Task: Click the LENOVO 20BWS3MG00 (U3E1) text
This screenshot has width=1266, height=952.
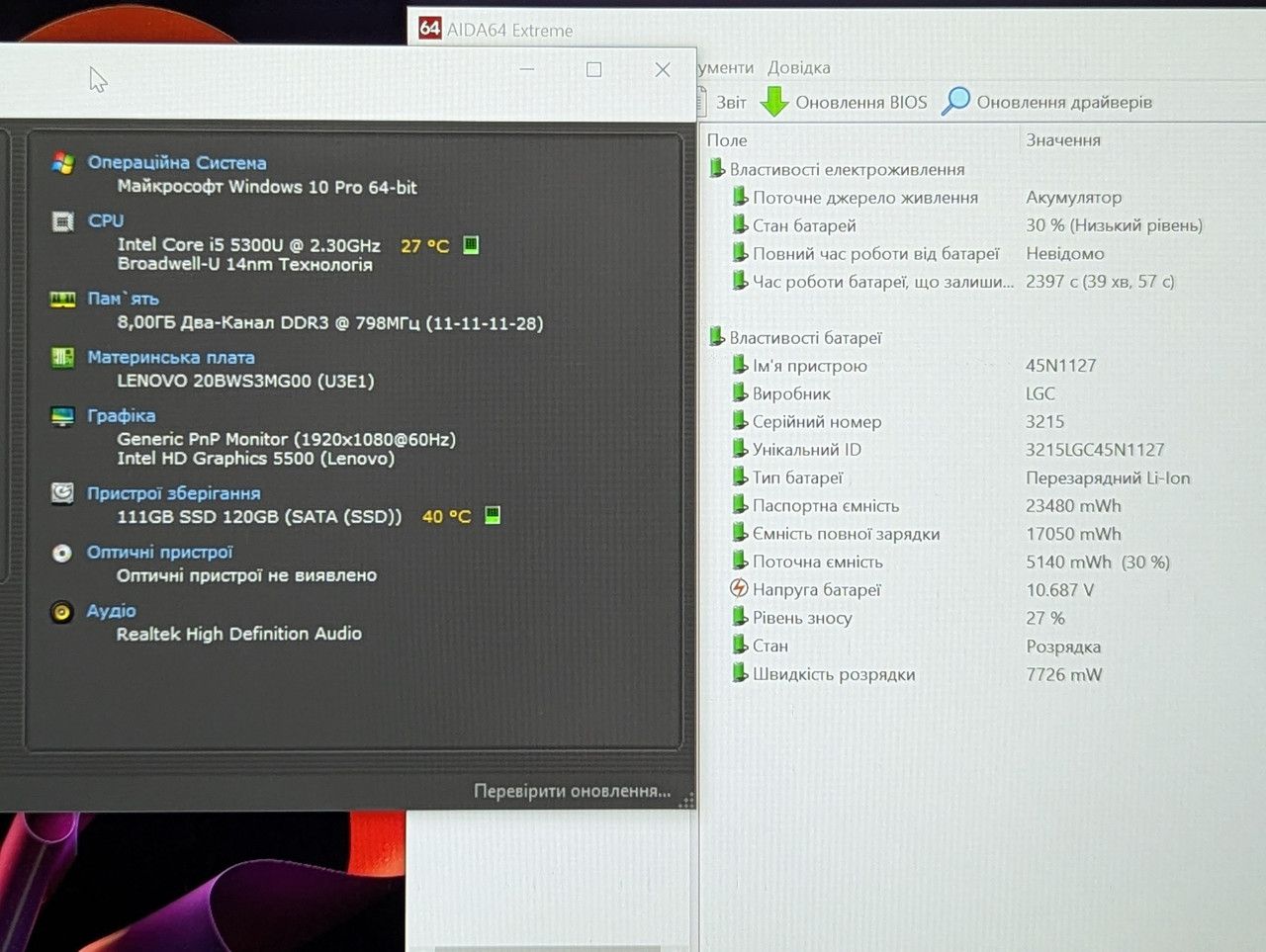Action: (x=245, y=381)
